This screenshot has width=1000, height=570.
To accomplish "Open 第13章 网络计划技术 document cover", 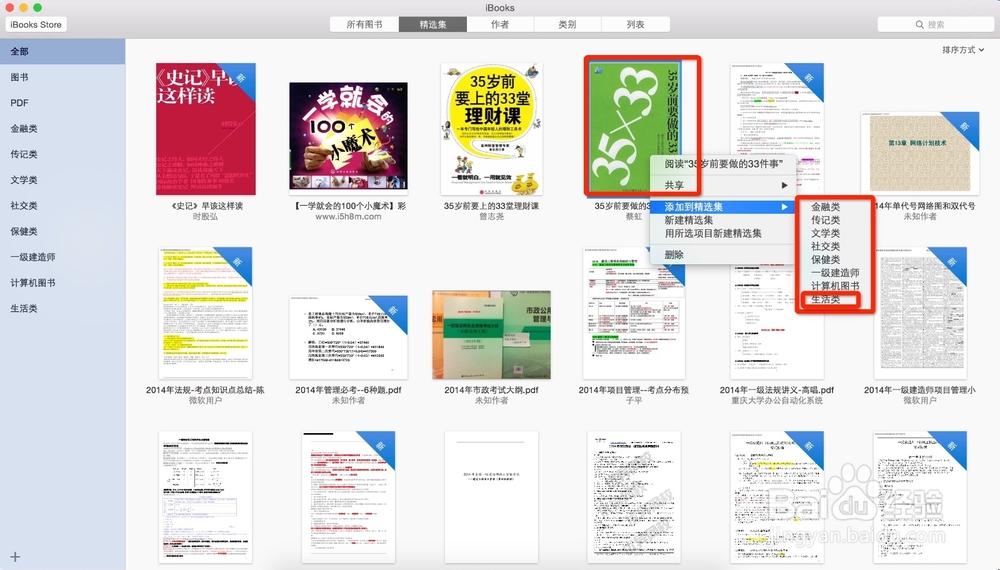I will pos(920,154).
